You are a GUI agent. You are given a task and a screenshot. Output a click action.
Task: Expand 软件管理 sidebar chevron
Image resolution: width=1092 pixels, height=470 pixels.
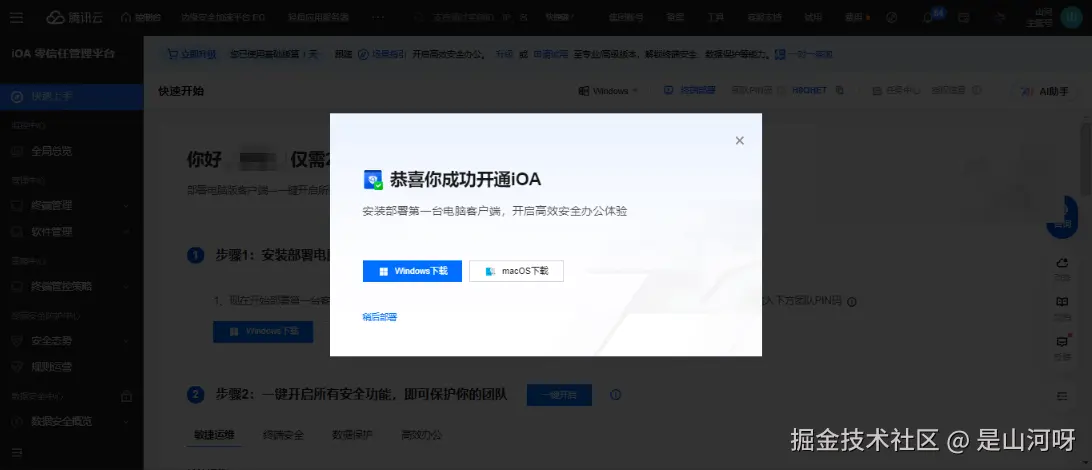pos(126,232)
